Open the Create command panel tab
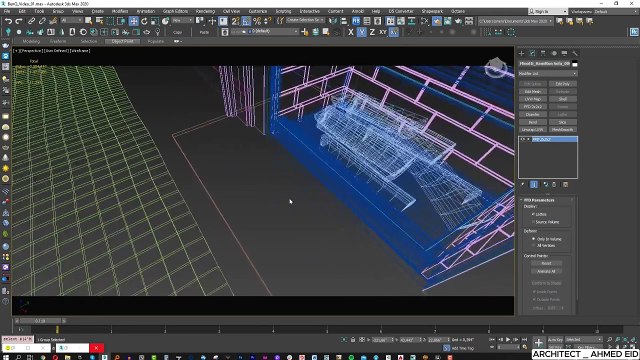Screen dimensions: 640x360 522,53
